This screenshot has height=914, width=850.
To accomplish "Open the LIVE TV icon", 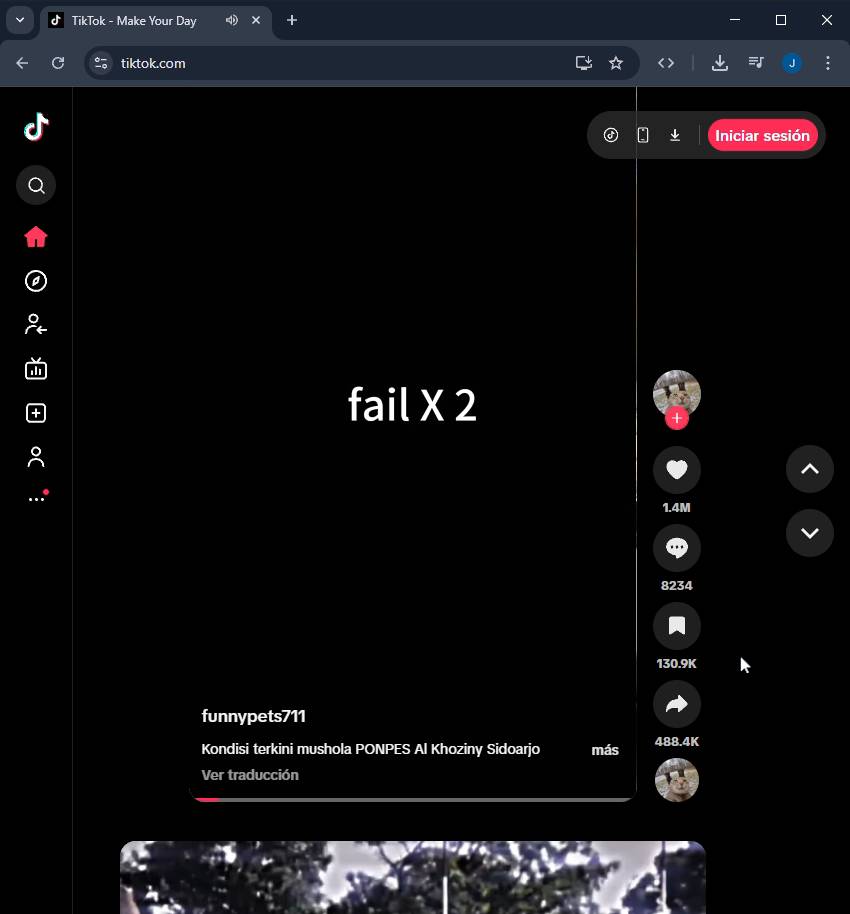I will (x=36, y=369).
